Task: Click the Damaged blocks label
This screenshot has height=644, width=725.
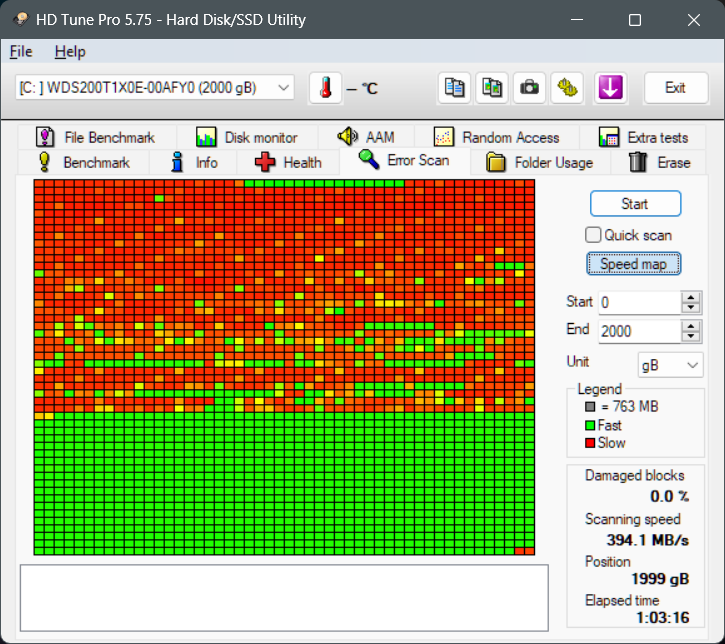Action: point(634,475)
